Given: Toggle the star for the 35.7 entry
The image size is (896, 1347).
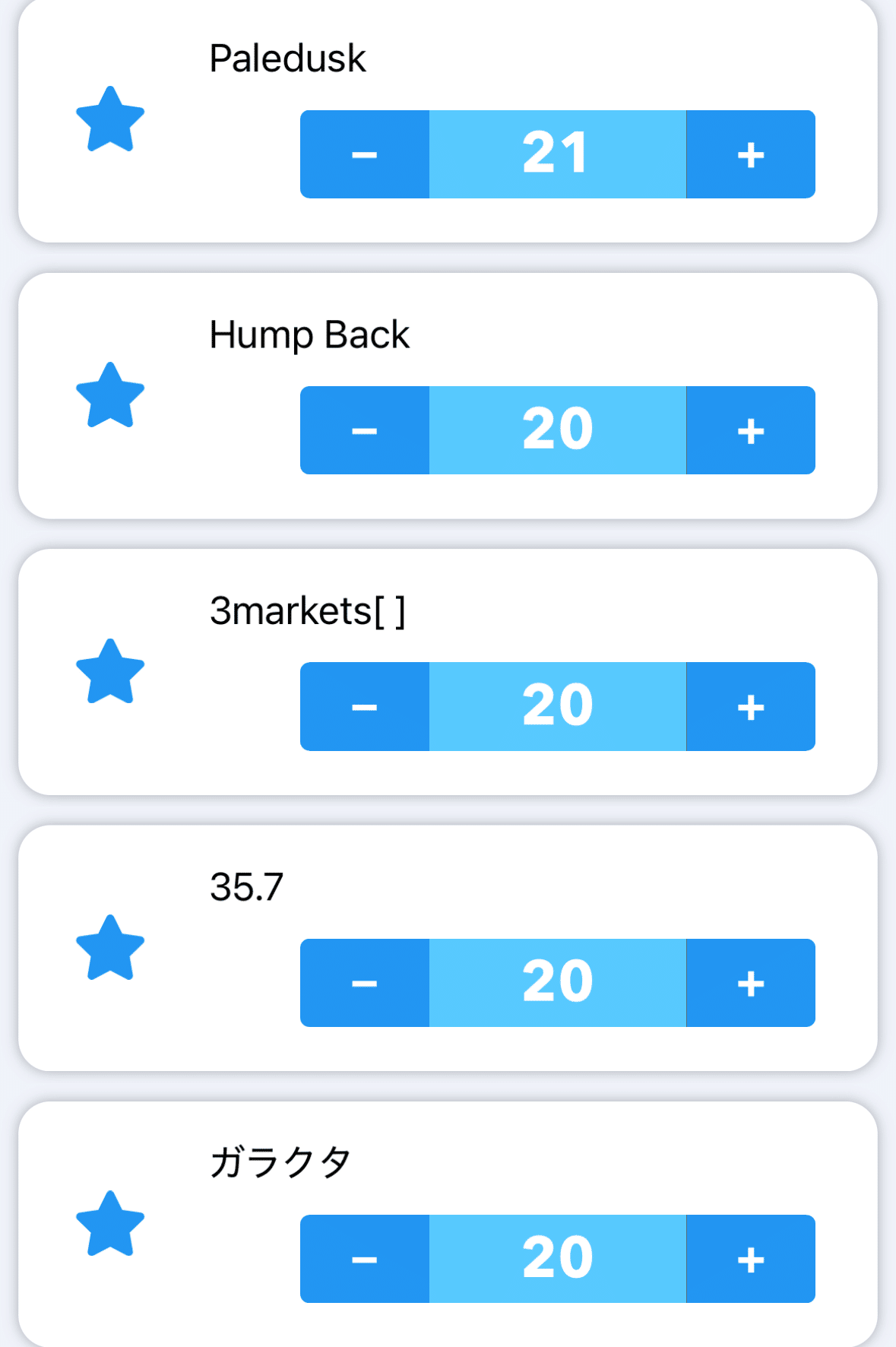Looking at the screenshot, I should click(110, 948).
